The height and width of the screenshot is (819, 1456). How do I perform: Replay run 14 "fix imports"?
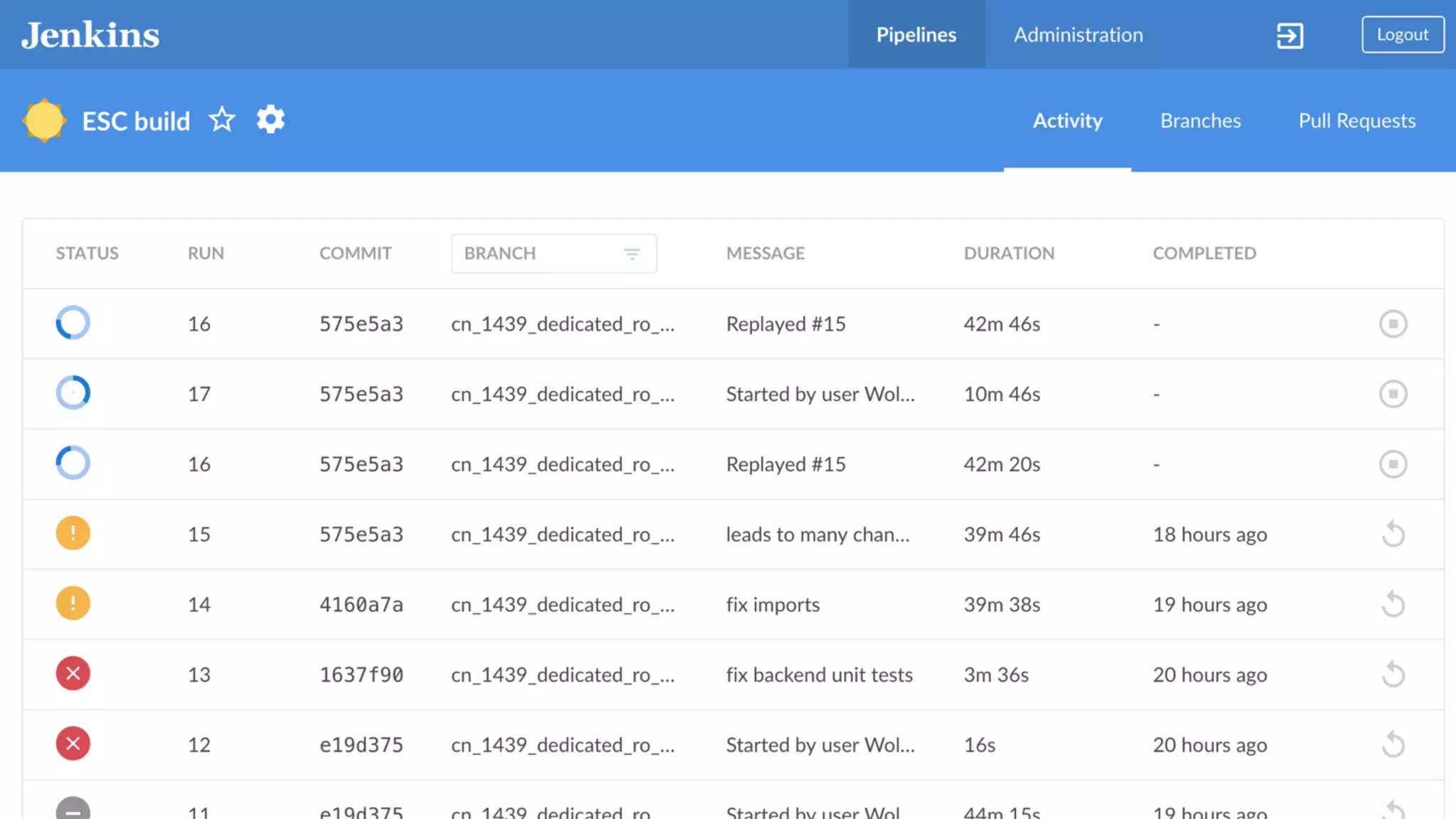click(1393, 604)
